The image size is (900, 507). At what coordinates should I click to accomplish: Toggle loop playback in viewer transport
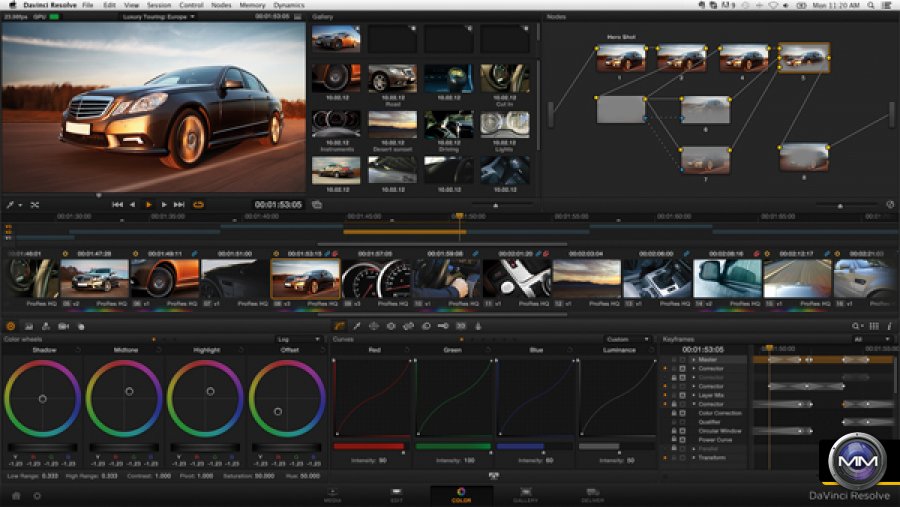click(x=198, y=204)
